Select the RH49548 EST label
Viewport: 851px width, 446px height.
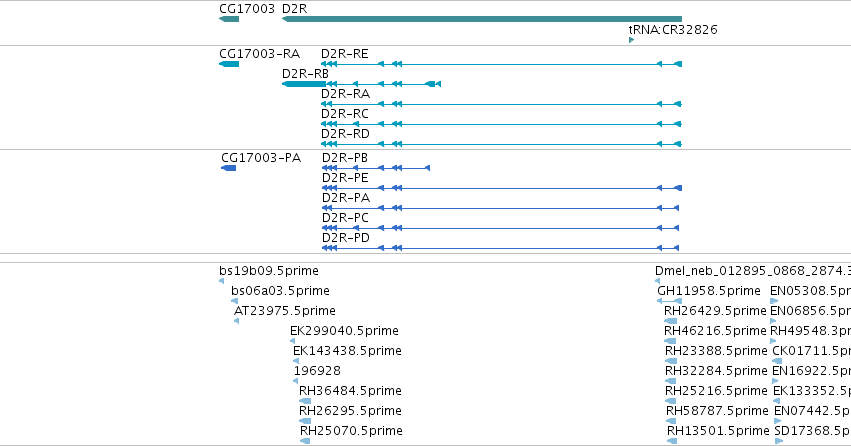(x=810, y=331)
